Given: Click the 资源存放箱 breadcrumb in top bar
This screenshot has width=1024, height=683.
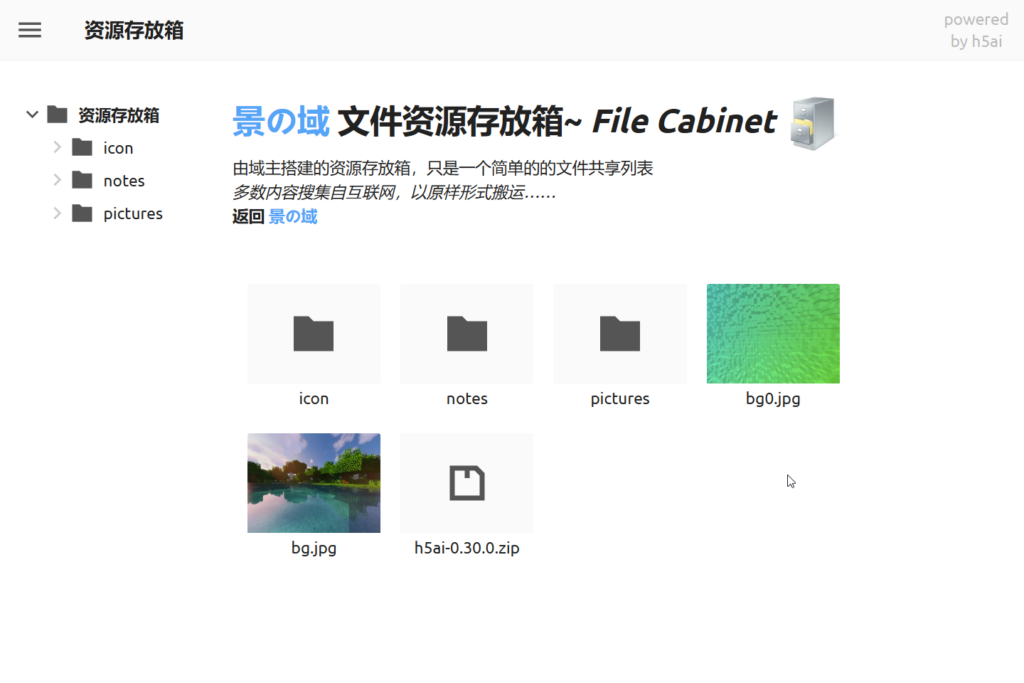Looking at the screenshot, I should coord(134,30).
